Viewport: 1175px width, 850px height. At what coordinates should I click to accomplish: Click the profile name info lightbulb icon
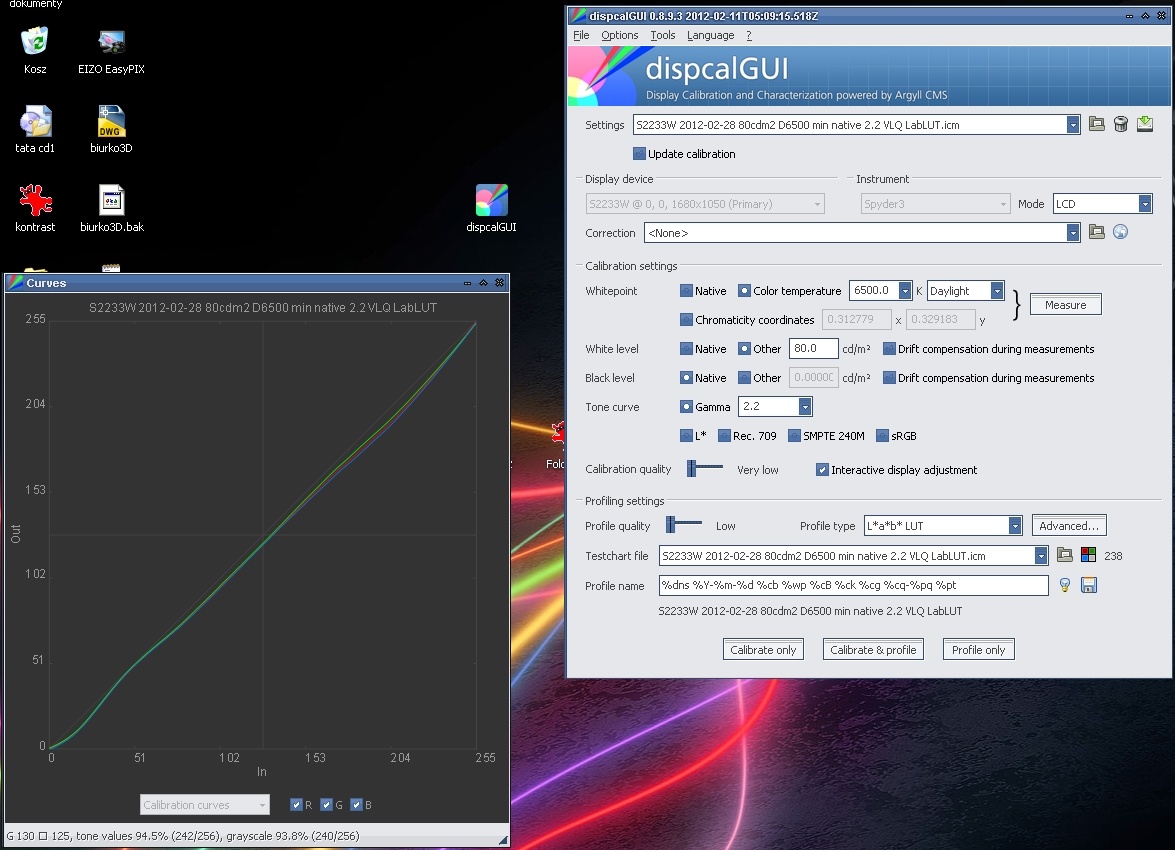click(1064, 585)
